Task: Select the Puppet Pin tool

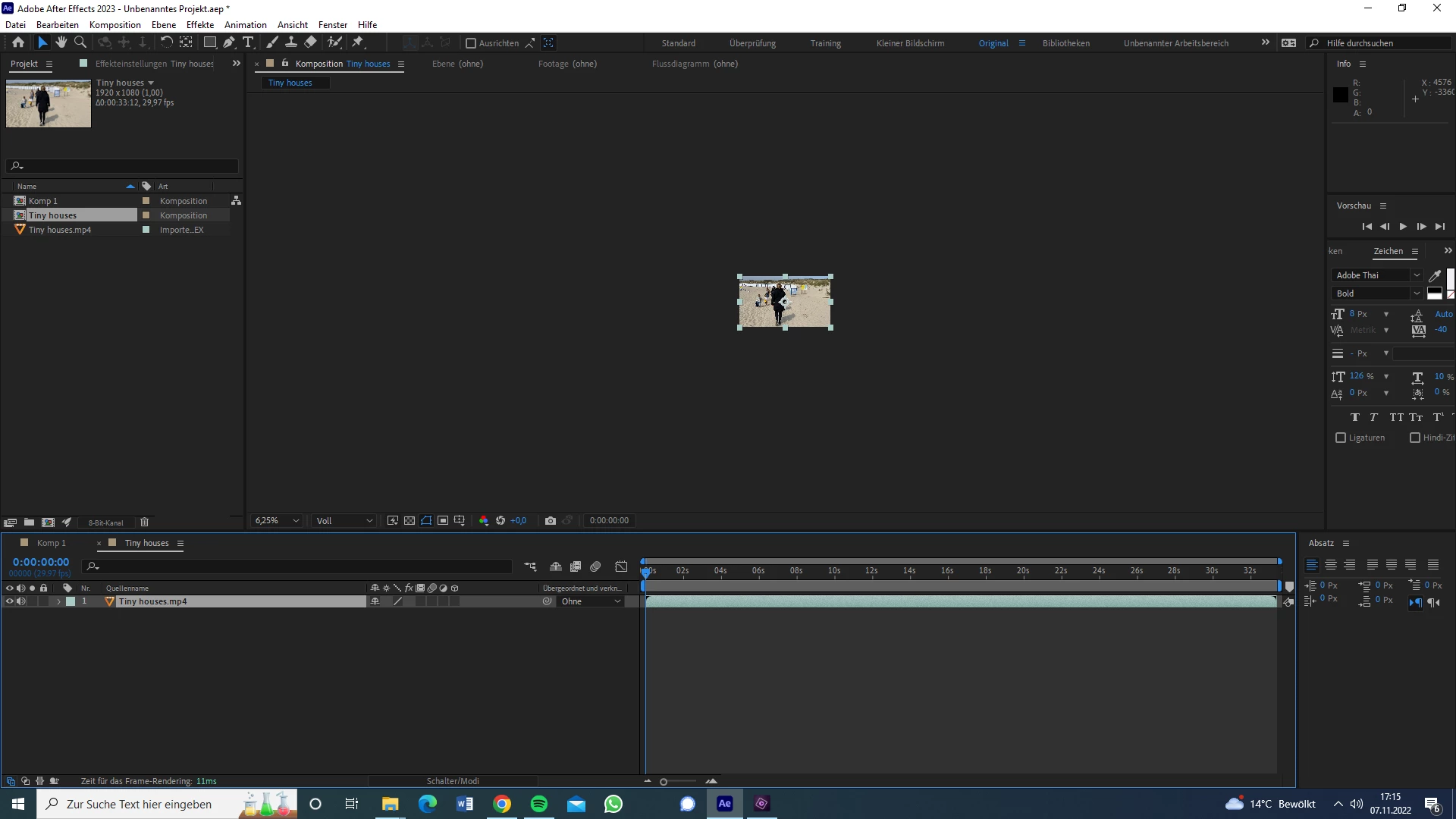Action: click(x=358, y=42)
